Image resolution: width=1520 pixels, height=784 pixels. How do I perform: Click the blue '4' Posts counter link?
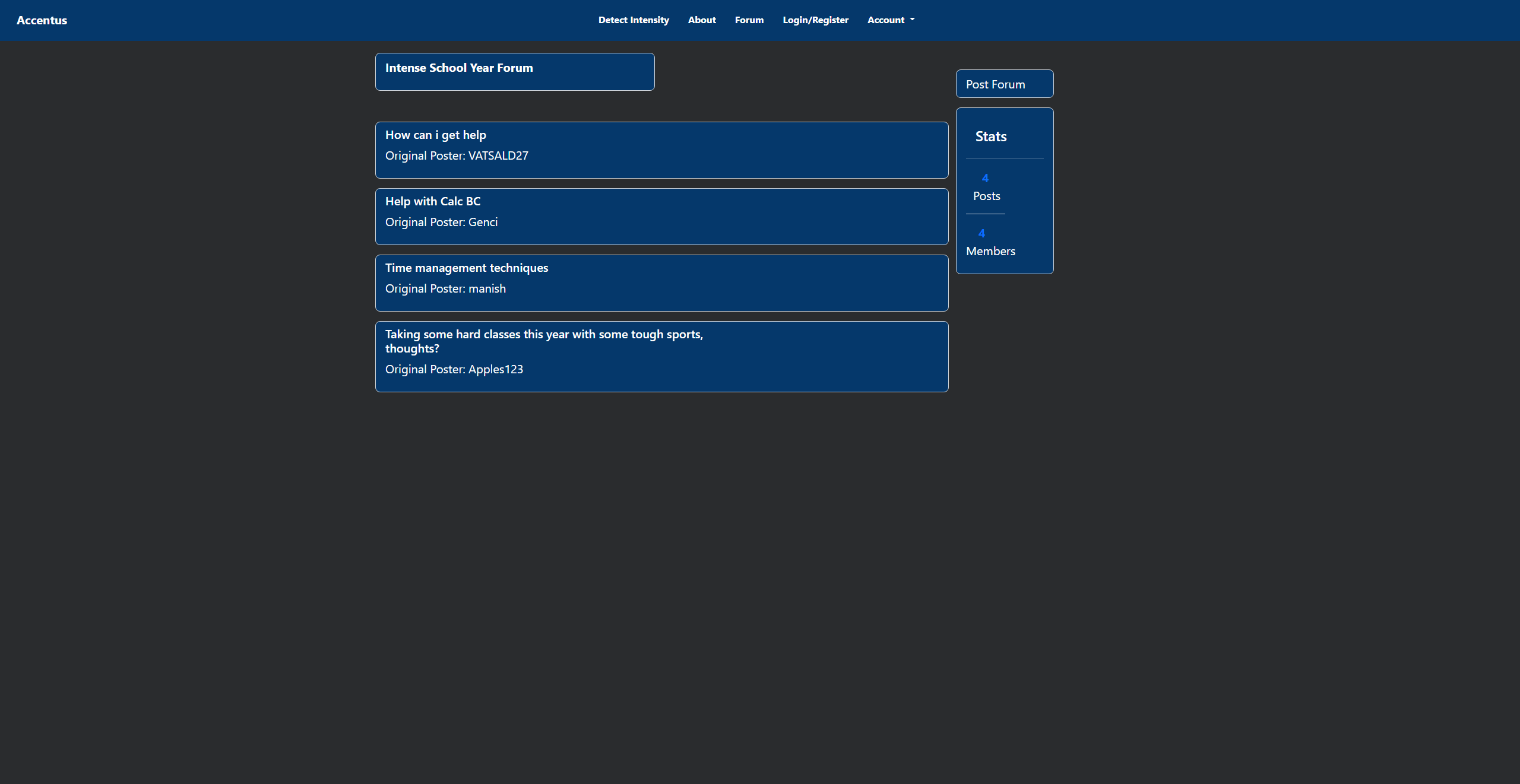click(984, 177)
